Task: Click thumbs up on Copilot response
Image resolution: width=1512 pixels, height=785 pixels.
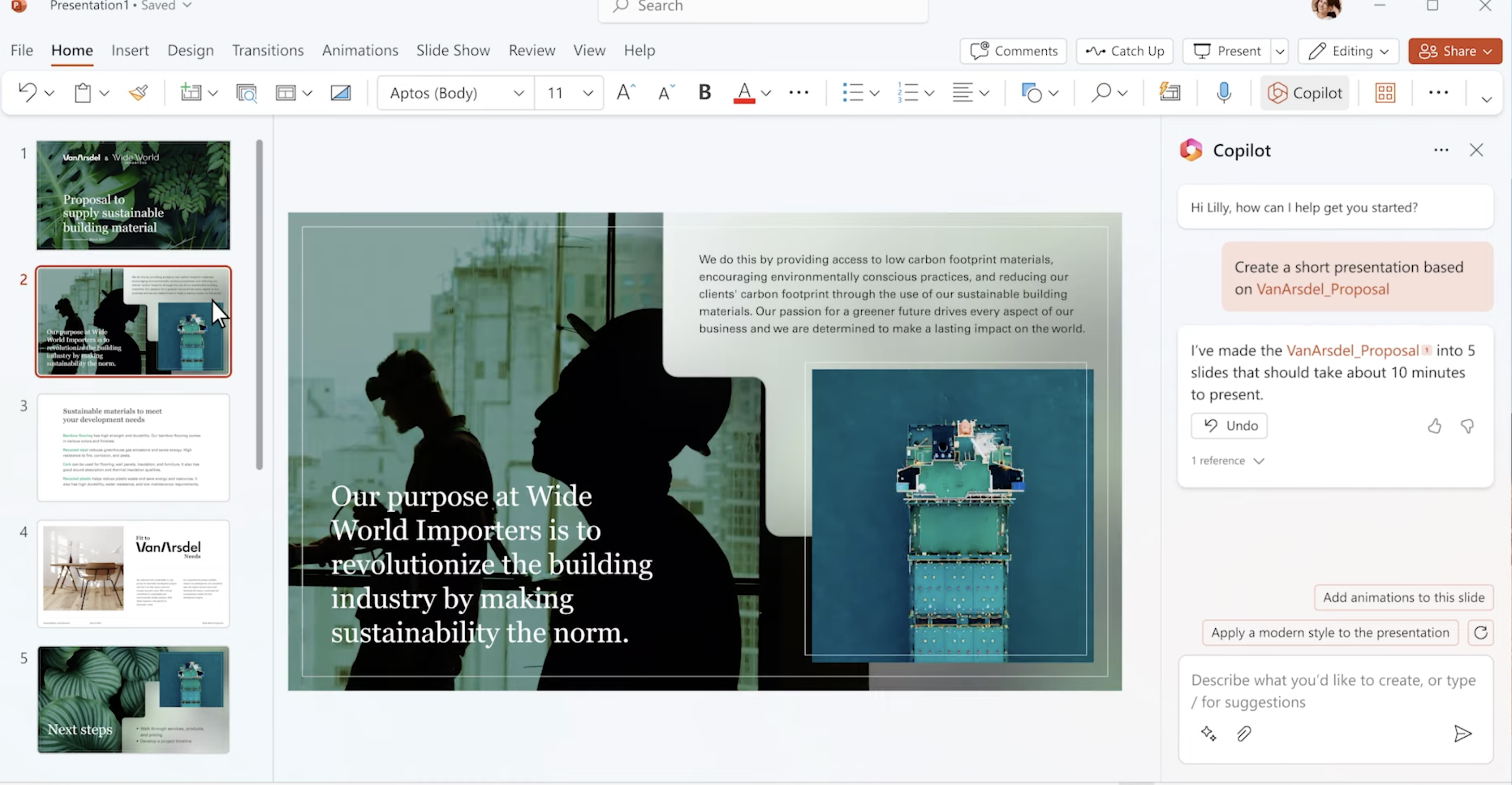Action: tap(1434, 426)
